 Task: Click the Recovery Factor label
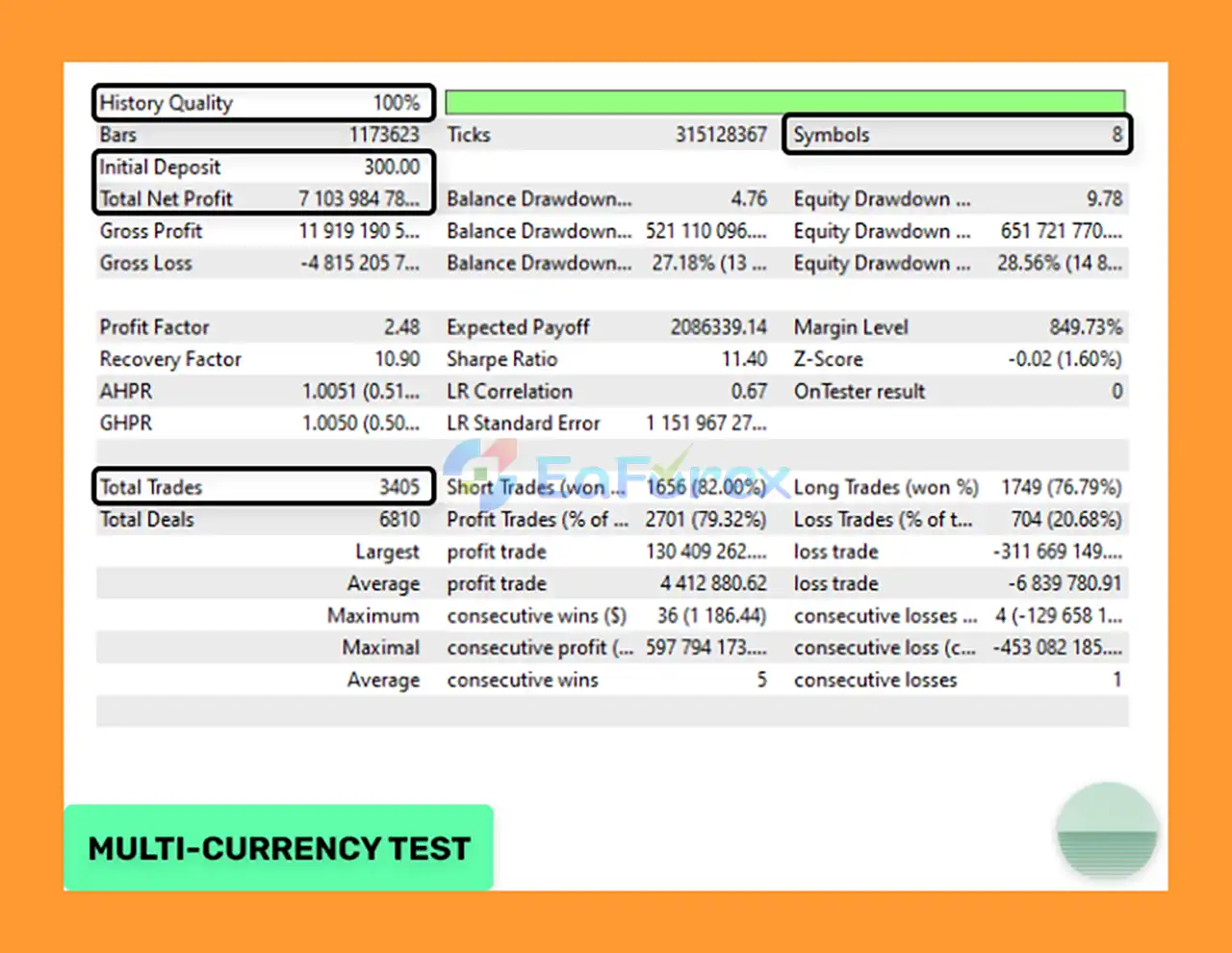(x=170, y=359)
